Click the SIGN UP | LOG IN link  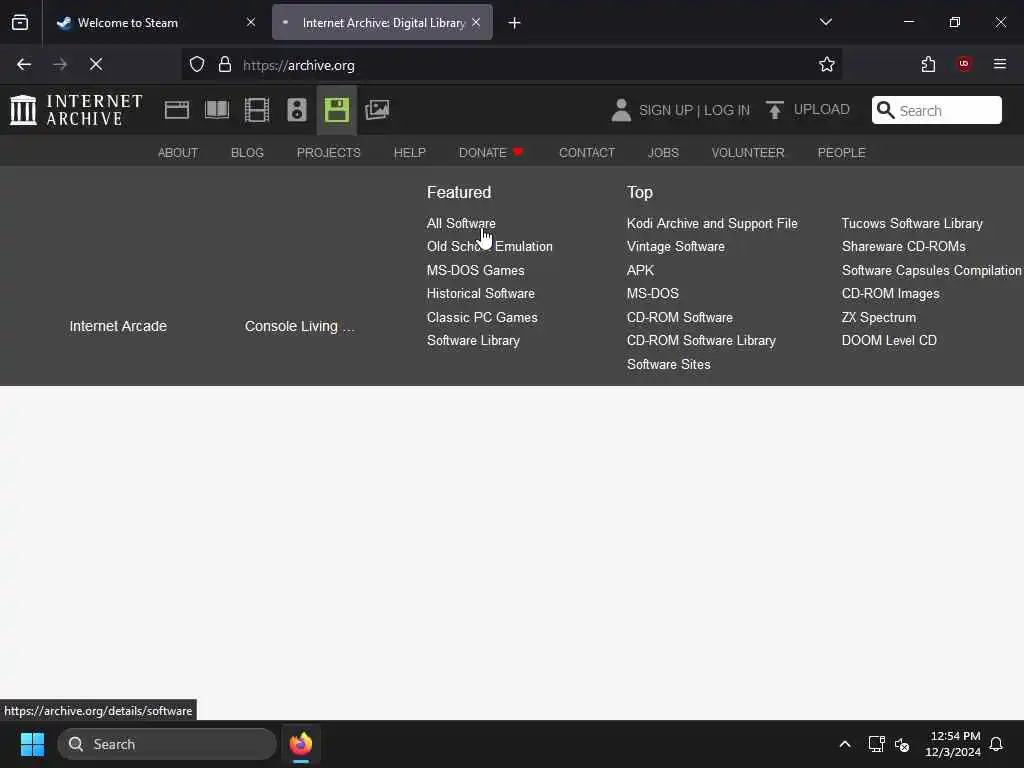click(x=694, y=110)
